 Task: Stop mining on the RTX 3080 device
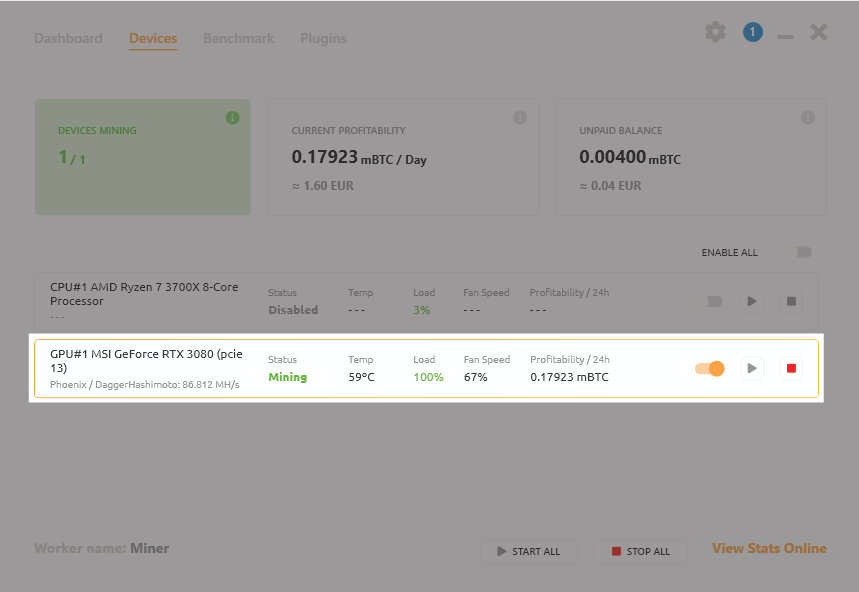(791, 368)
